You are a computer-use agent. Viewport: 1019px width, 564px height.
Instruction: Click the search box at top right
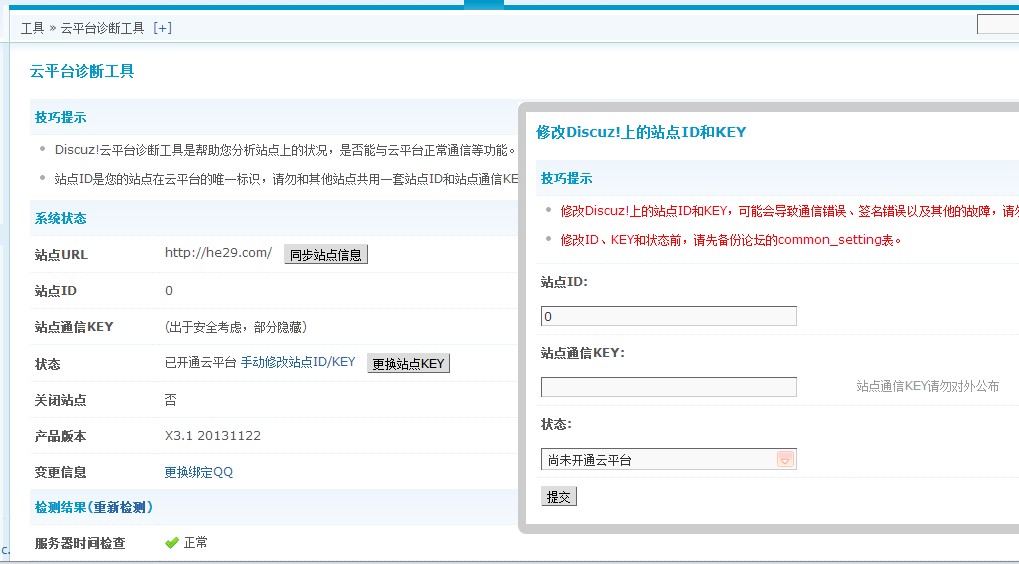point(998,24)
